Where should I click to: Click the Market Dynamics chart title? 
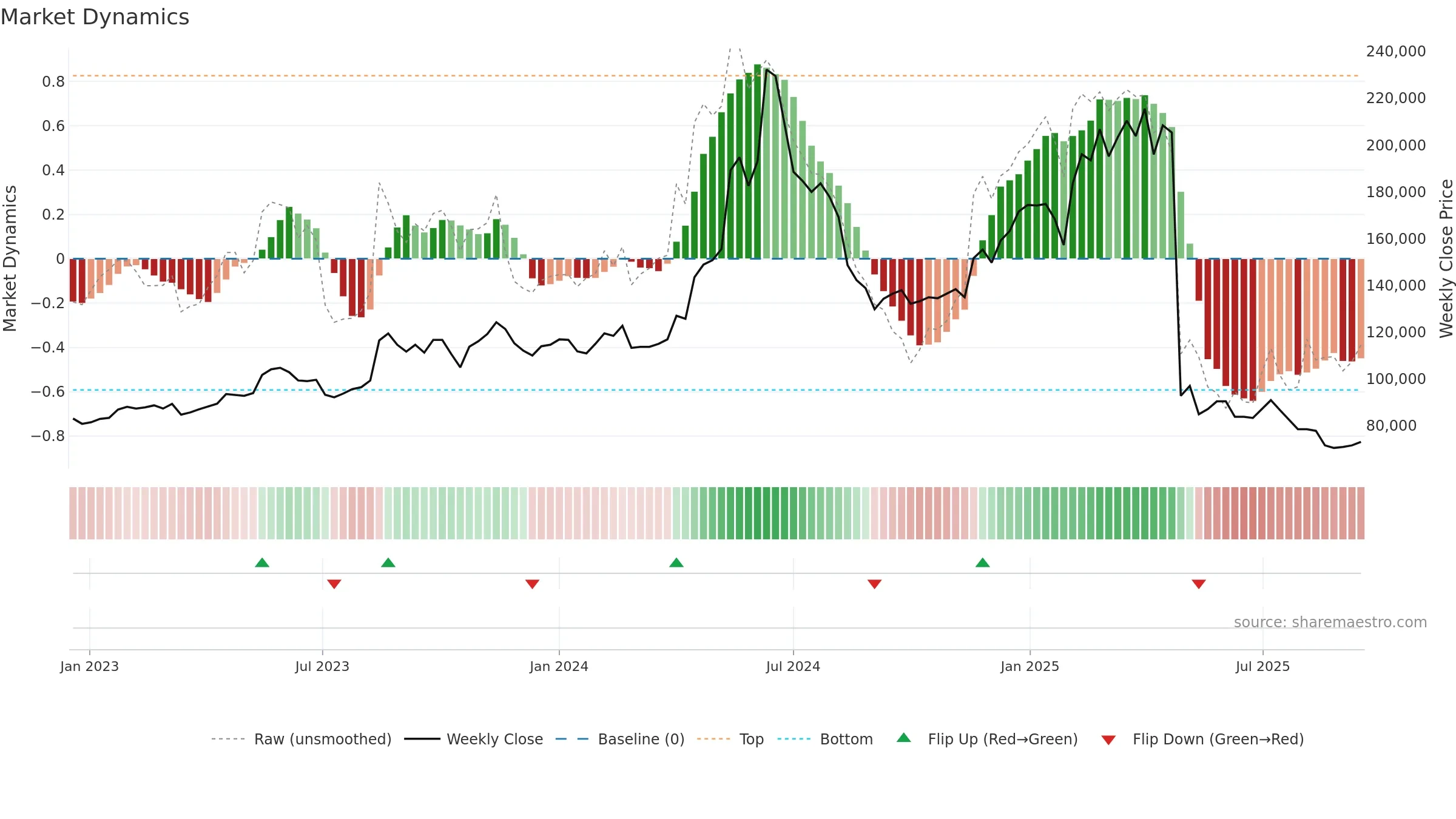click(x=95, y=17)
